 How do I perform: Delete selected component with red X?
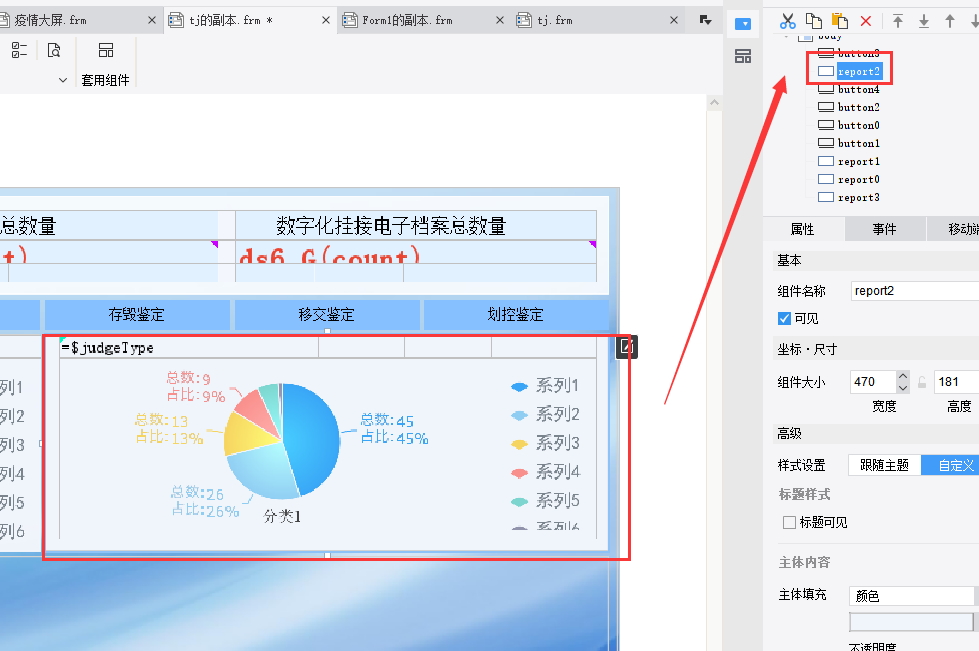click(x=865, y=21)
